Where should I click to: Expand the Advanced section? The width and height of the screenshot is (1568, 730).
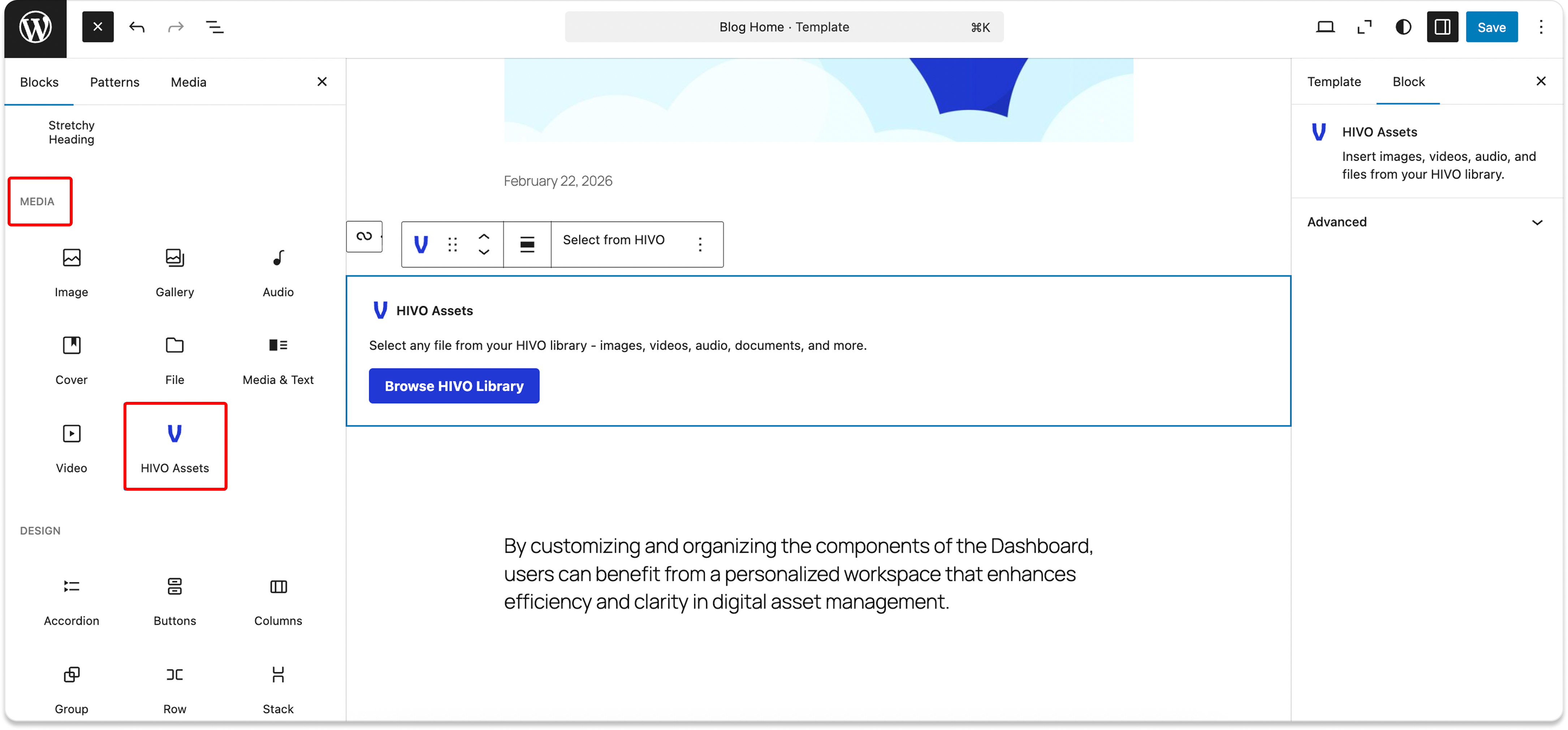1424,222
